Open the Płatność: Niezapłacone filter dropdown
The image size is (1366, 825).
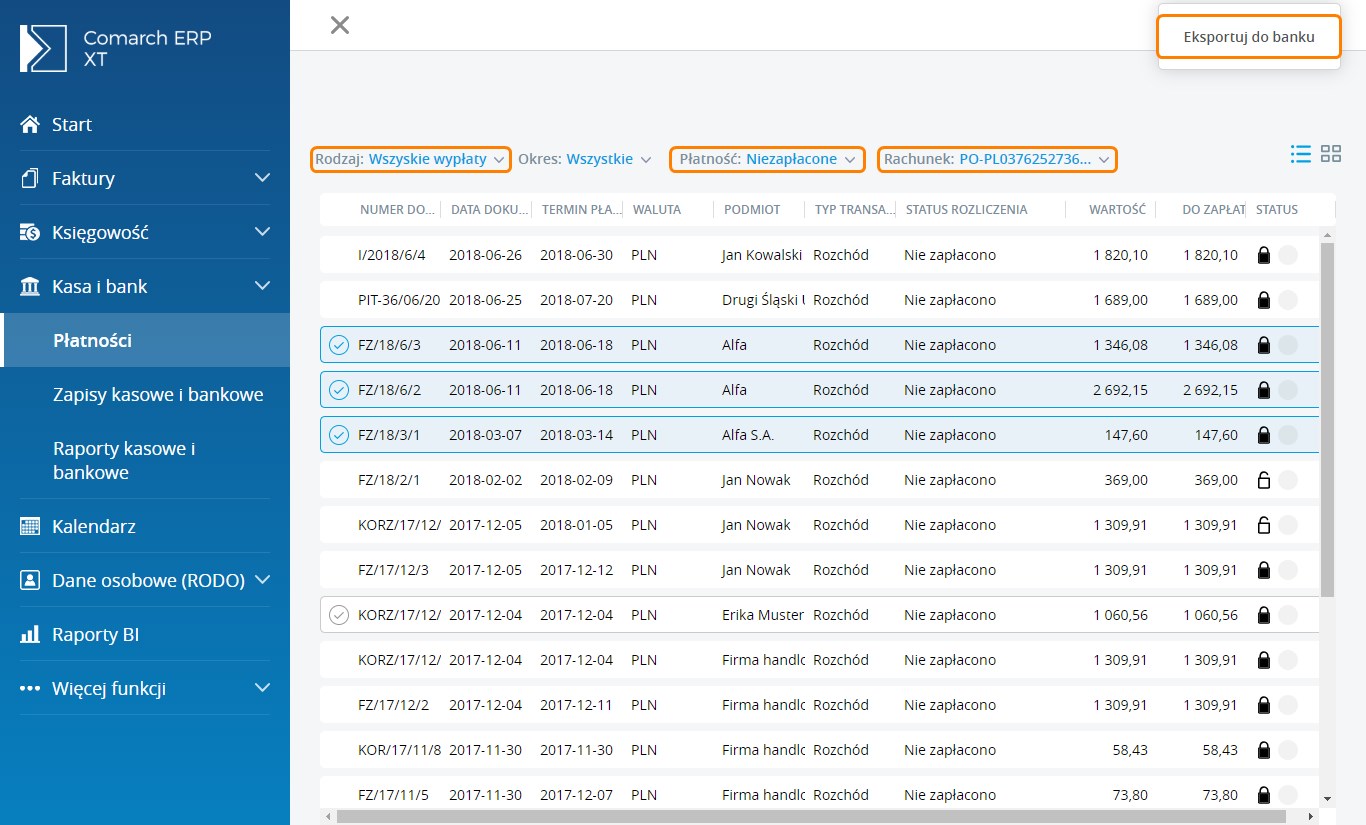tap(767, 159)
